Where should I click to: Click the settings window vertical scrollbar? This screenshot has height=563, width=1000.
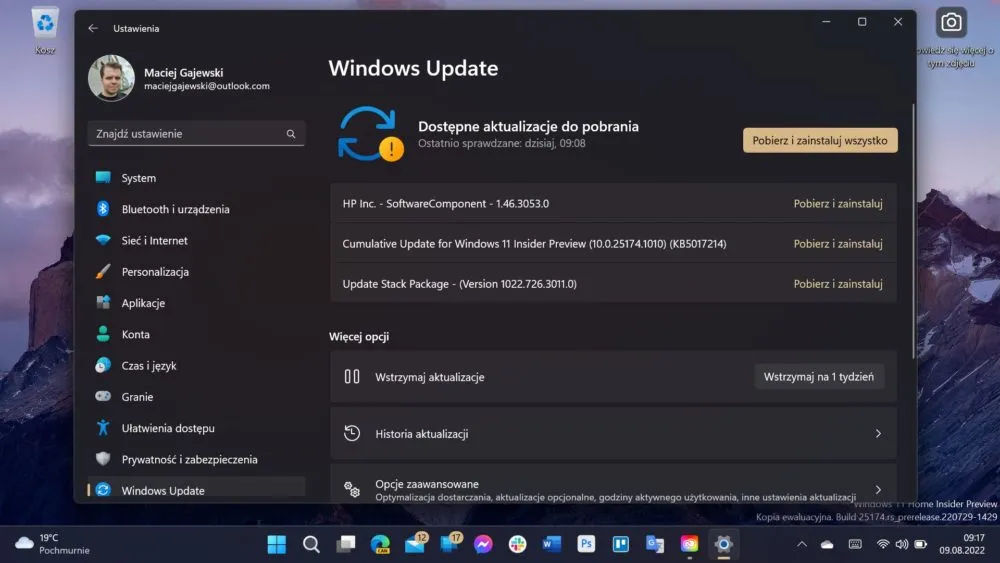(914, 230)
